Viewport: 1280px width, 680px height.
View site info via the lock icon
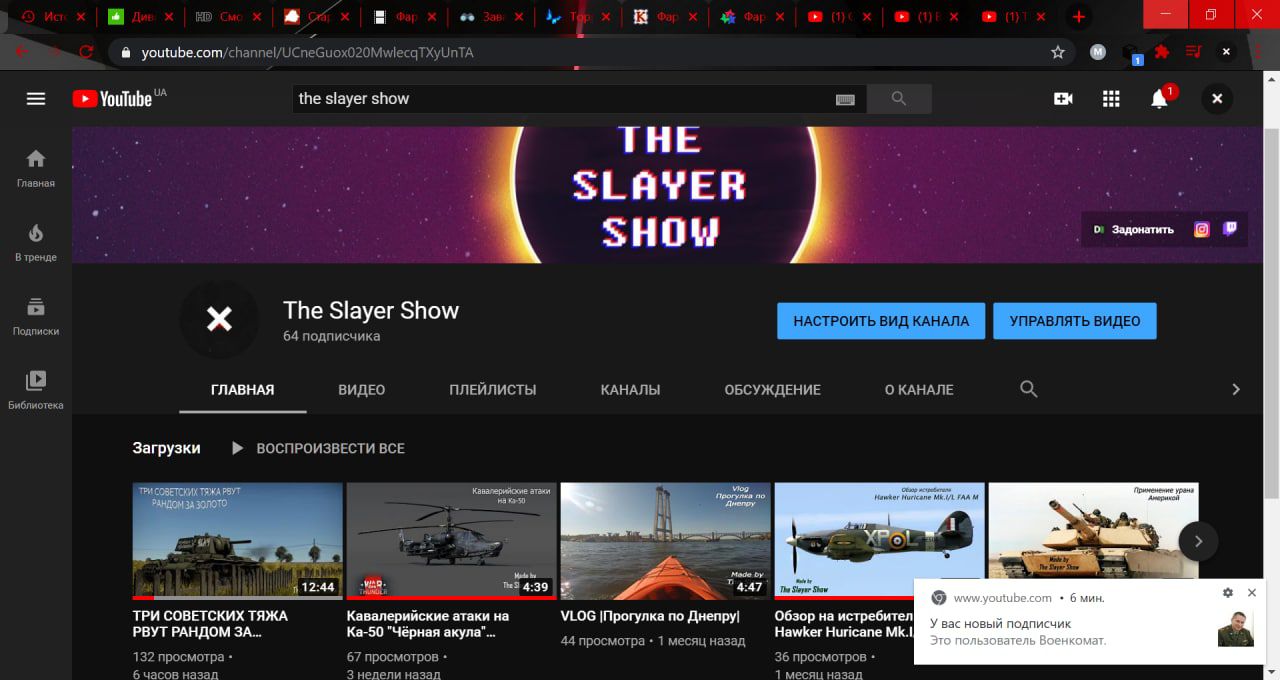point(125,52)
